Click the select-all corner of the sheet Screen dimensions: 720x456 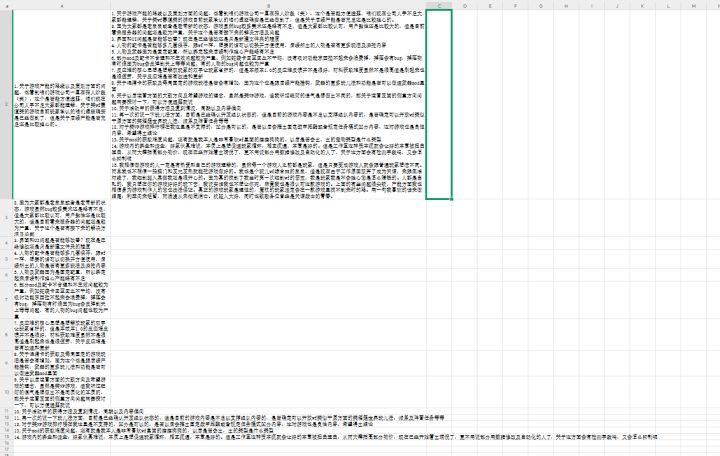click(6, 6)
